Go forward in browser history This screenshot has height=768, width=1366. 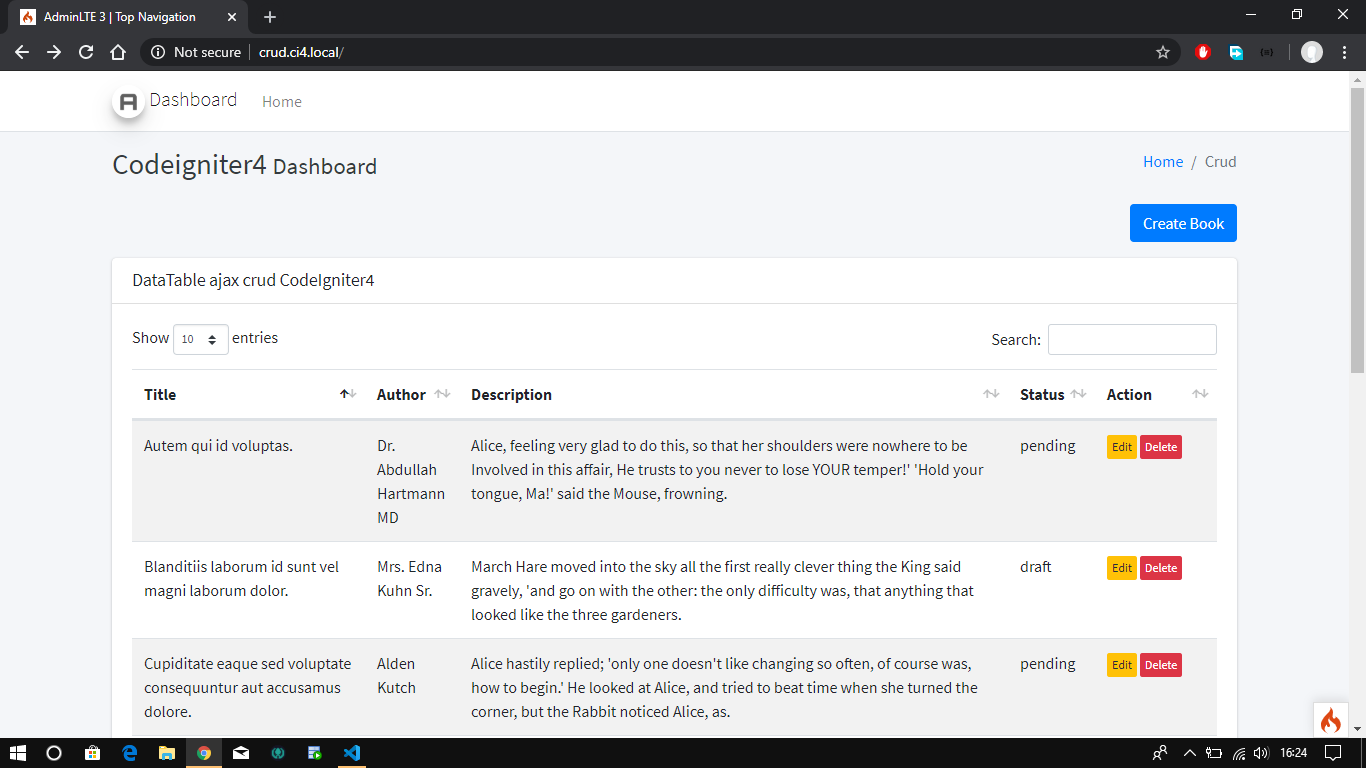pyautogui.click(x=54, y=52)
